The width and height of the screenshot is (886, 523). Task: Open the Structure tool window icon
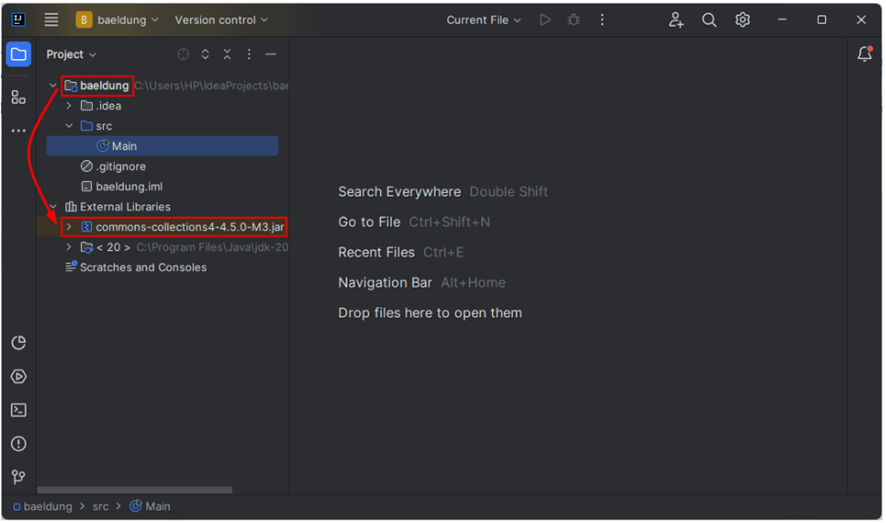[18, 97]
